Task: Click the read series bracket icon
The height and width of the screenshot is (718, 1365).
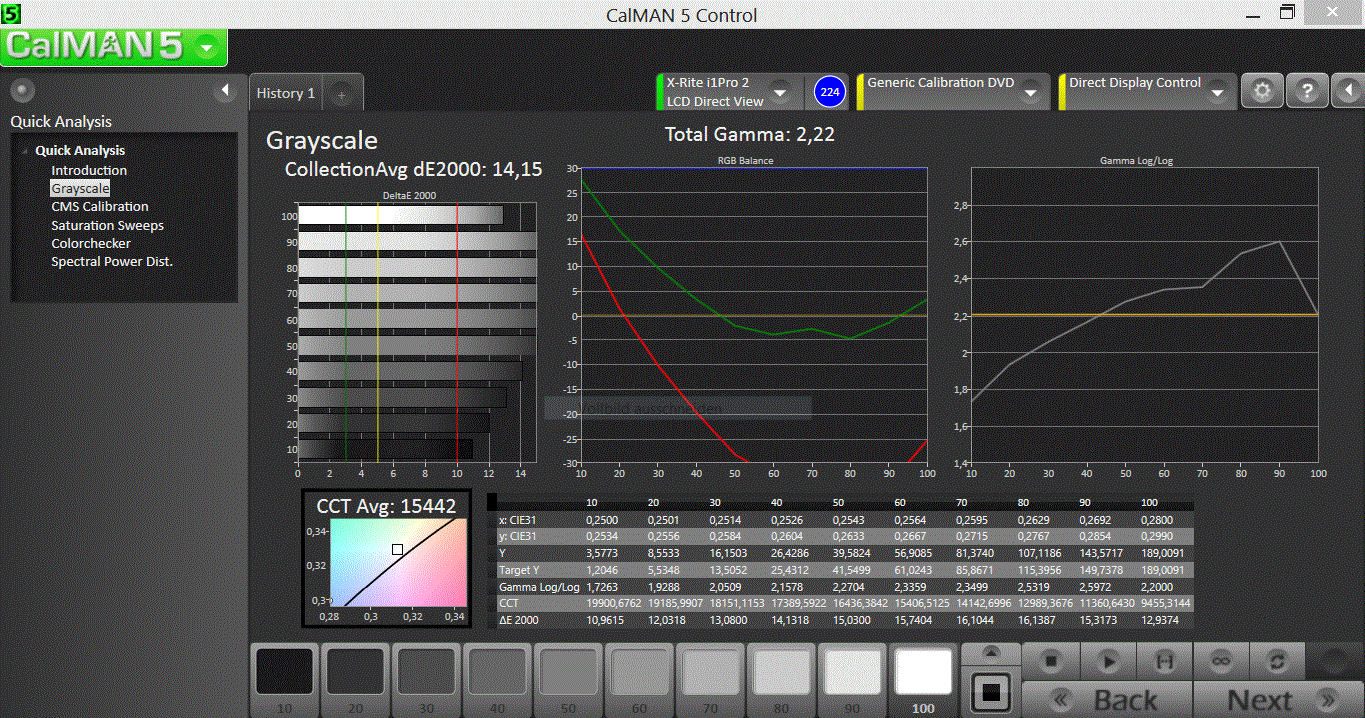Action: [x=1165, y=661]
